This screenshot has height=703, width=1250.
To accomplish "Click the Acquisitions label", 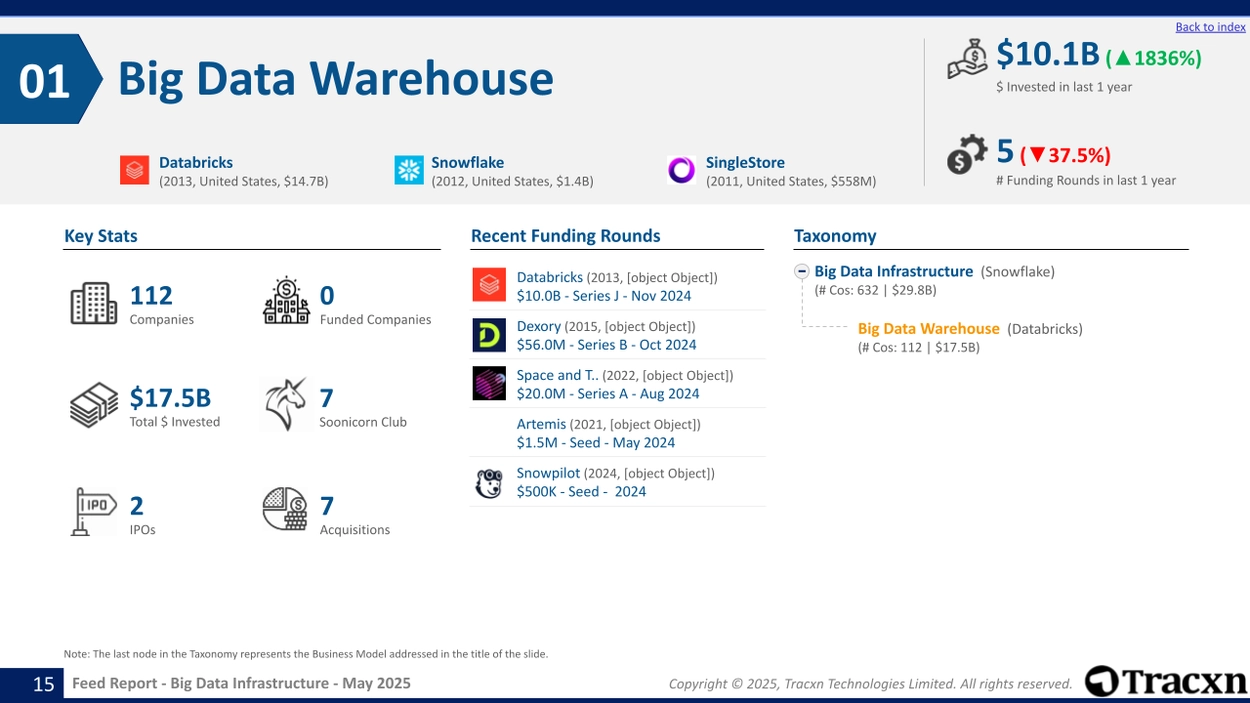I will click(x=355, y=530).
